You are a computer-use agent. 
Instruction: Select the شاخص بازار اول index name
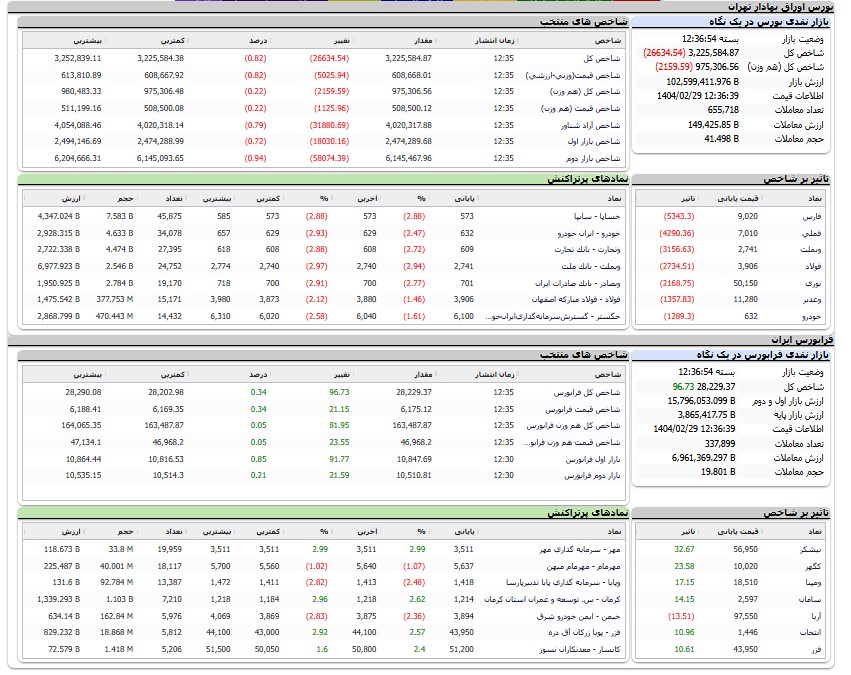pyautogui.click(x=594, y=142)
